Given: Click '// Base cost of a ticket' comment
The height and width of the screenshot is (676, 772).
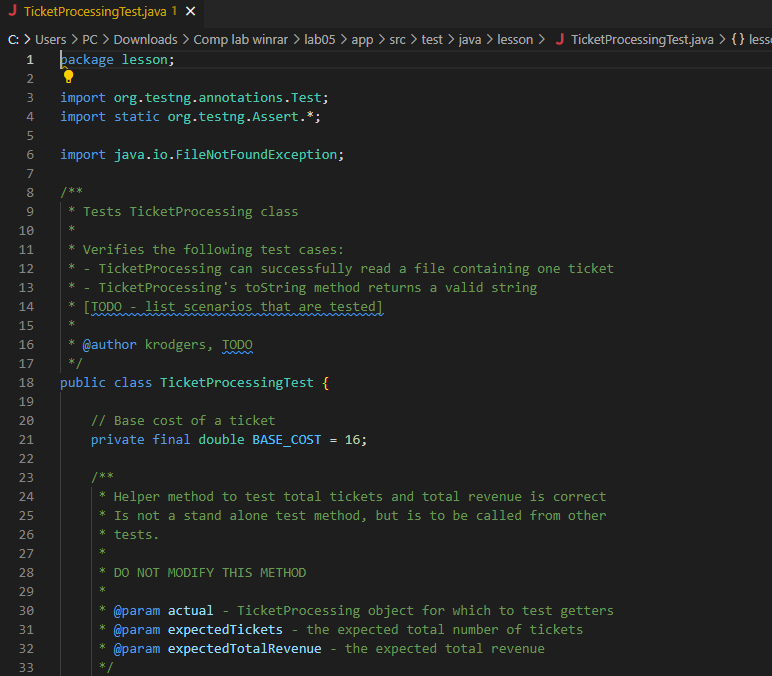Looking at the screenshot, I should [183, 420].
